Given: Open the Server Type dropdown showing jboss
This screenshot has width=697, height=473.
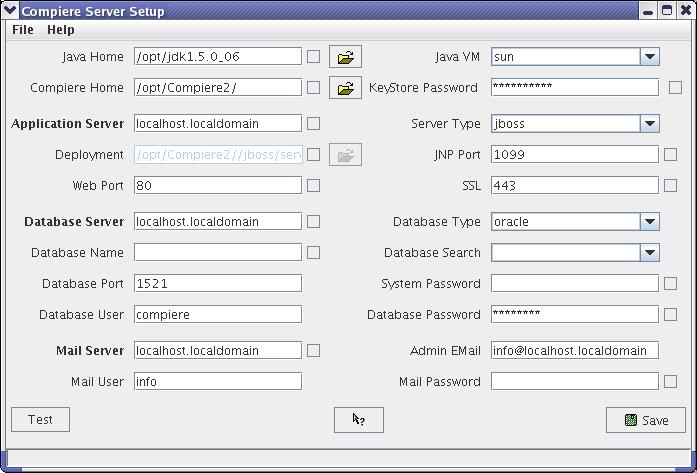Looking at the screenshot, I should 649,124.
